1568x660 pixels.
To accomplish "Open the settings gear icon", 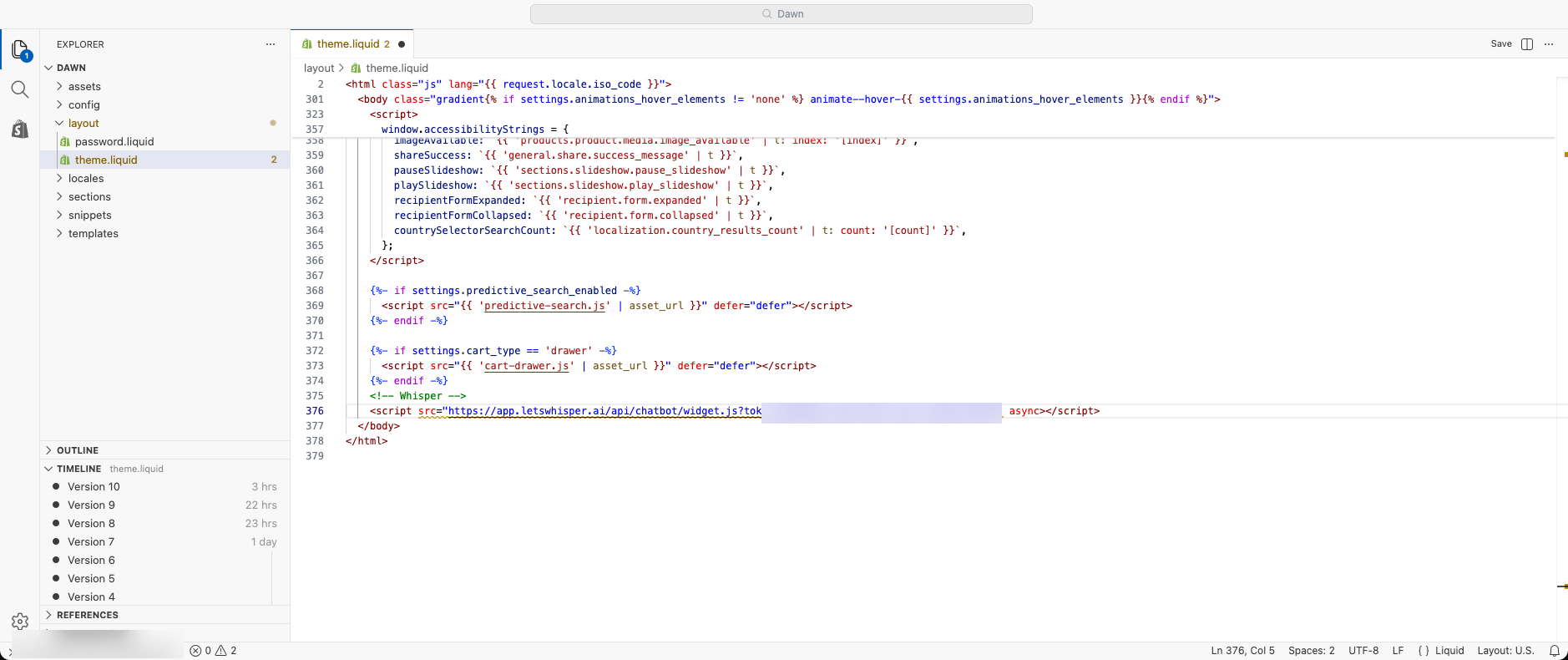I will pyautogui.click(x=20, y=622).
